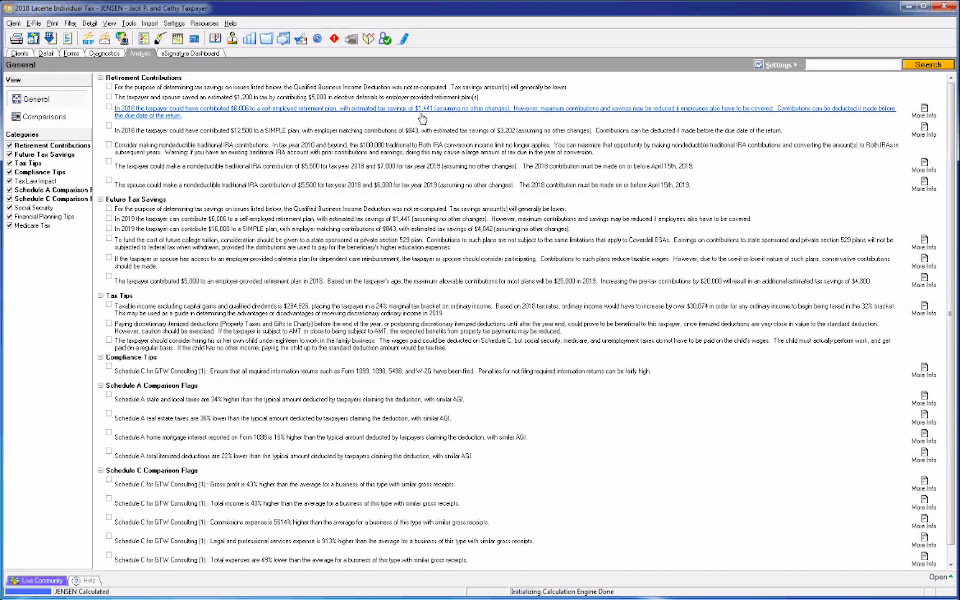Image resolution: width=960 pixels, height=600 pixels.
Task: Check the box for SIMPLE plan $12,500 tip
Action: click(x=109, y=126)
